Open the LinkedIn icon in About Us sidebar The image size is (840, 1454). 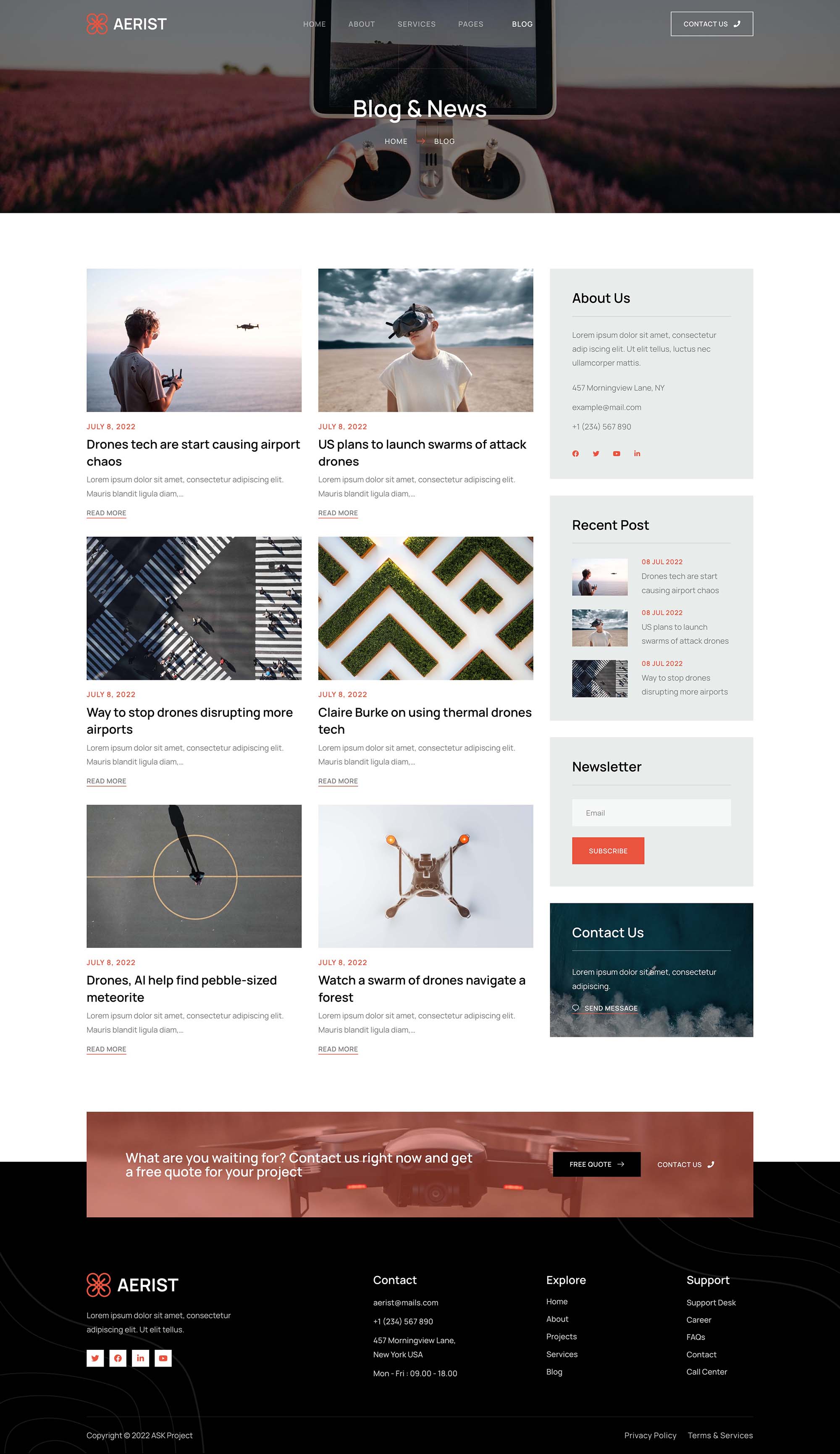tap(637, 453)
